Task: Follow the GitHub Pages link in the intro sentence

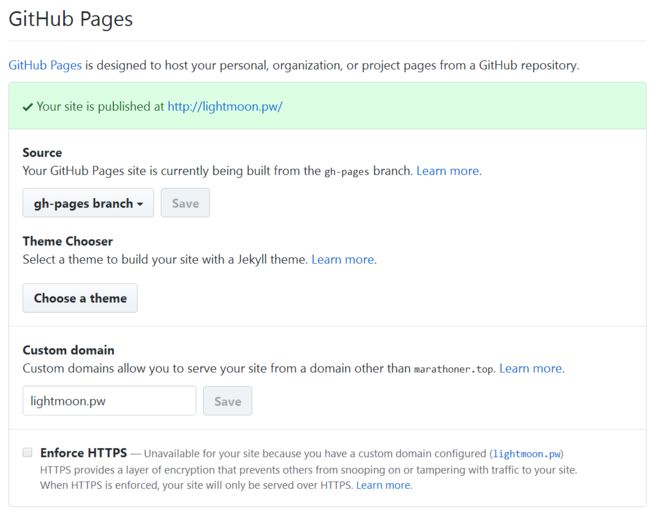Action: [45, 66]
